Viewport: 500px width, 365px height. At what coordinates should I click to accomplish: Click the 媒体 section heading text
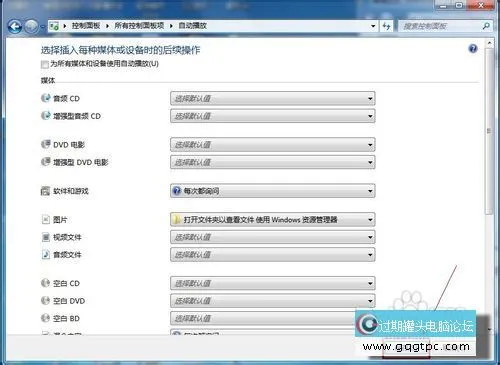click(48, 80)
